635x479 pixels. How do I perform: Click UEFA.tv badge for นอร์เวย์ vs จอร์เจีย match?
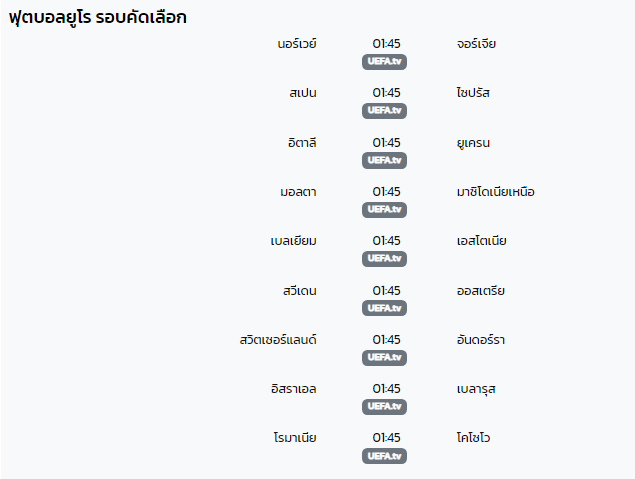pos(384,62)
